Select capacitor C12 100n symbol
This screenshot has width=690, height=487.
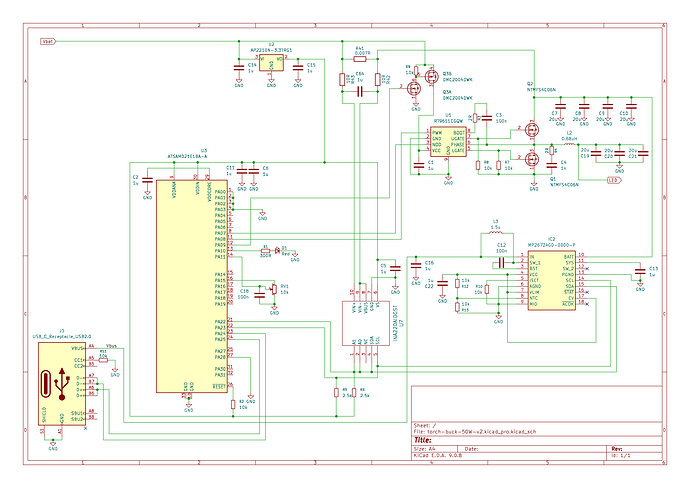click(x=501, y=263)
